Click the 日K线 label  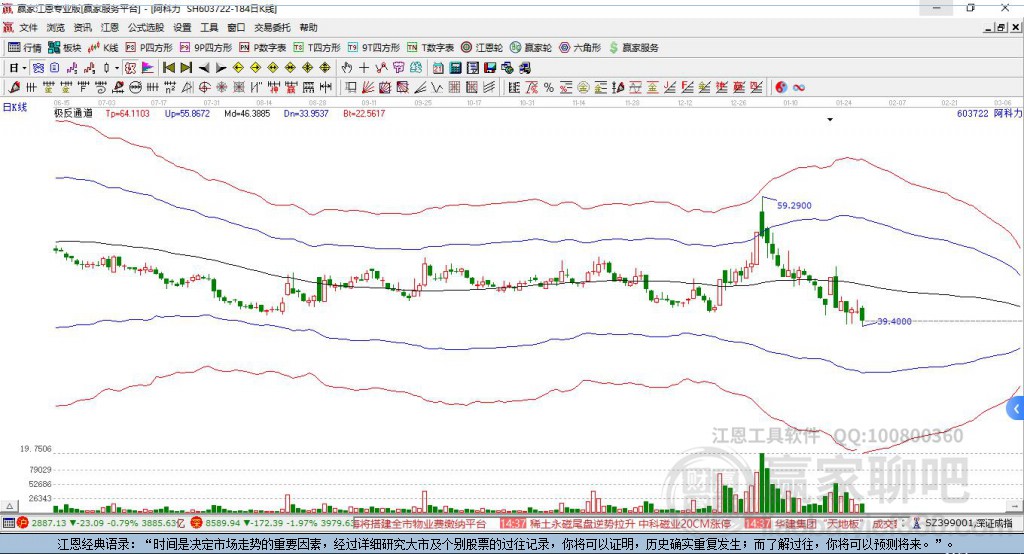[x=15, y=107]
